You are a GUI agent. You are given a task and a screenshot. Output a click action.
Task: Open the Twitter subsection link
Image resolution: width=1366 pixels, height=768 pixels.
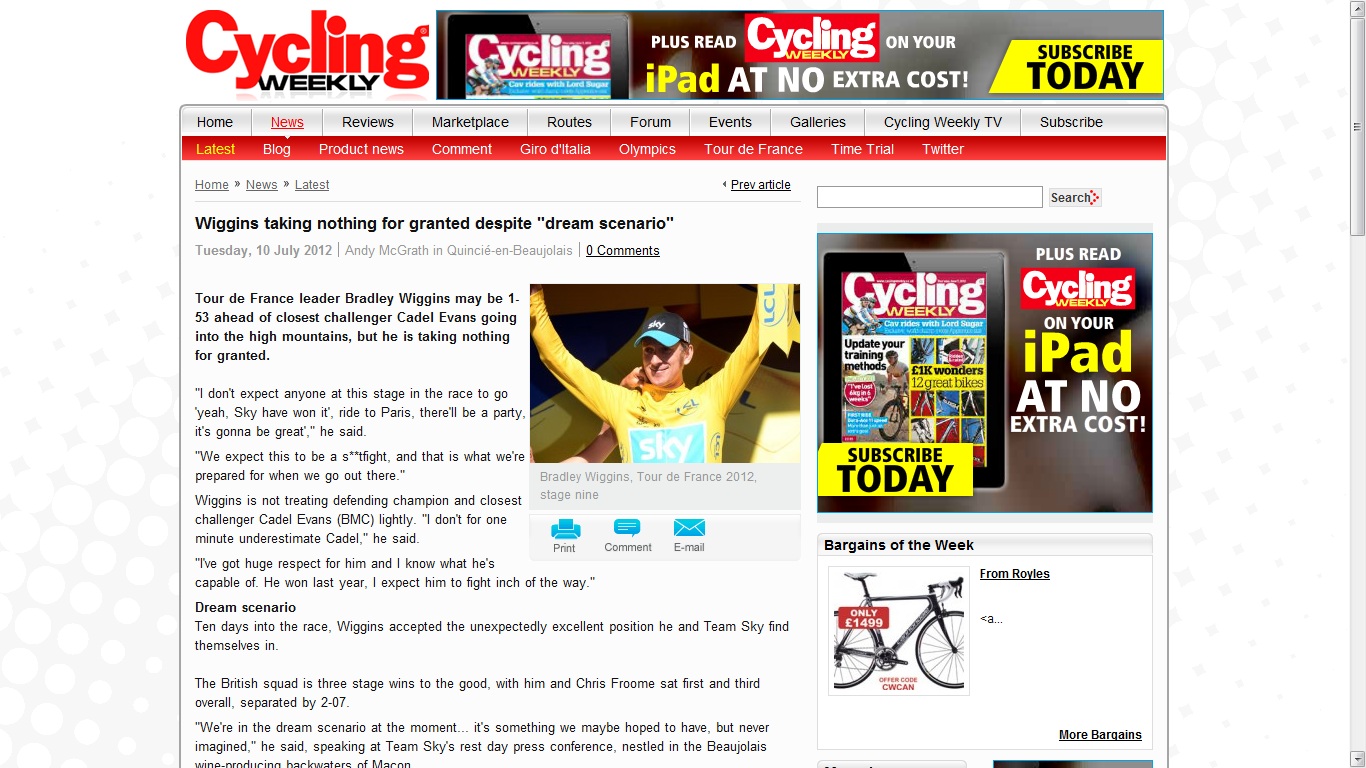pos(943,149)
